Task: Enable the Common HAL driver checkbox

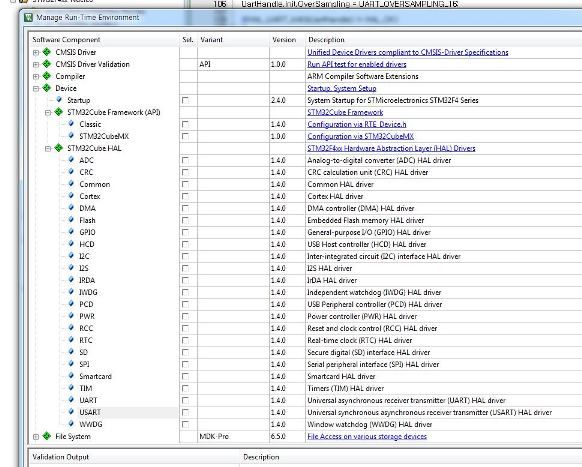Action: point(185,184)
